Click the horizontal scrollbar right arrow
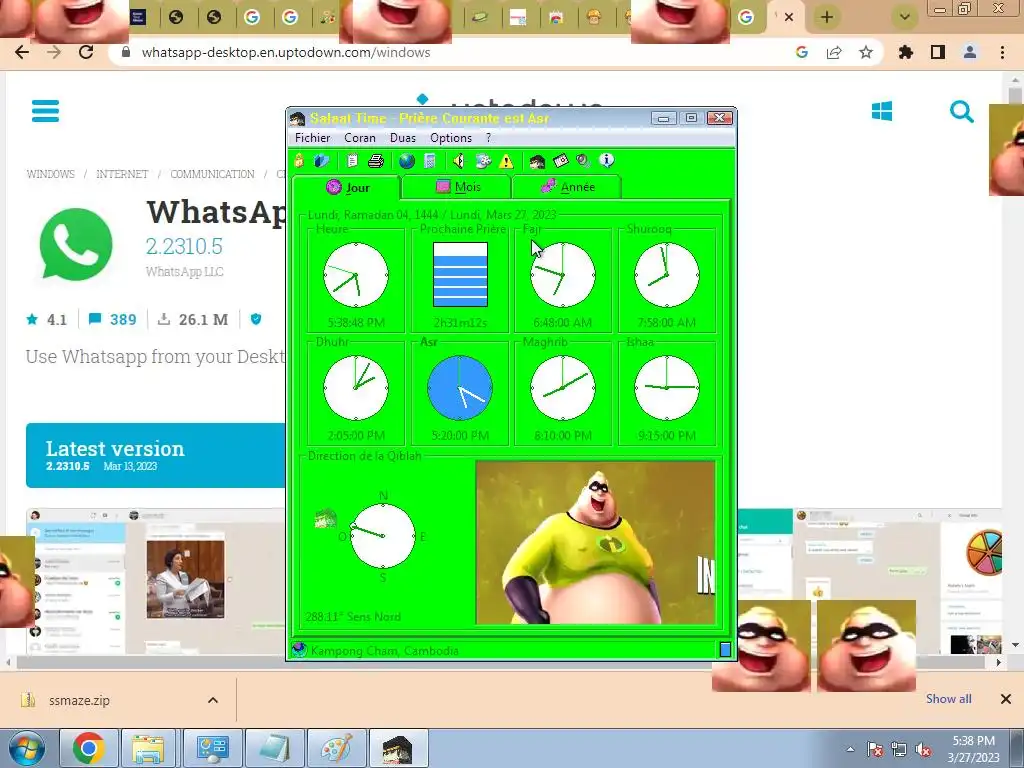Image resolution: width=1024 pixels, height=768 pixels. pyautogui.click(x=999, y=662)
